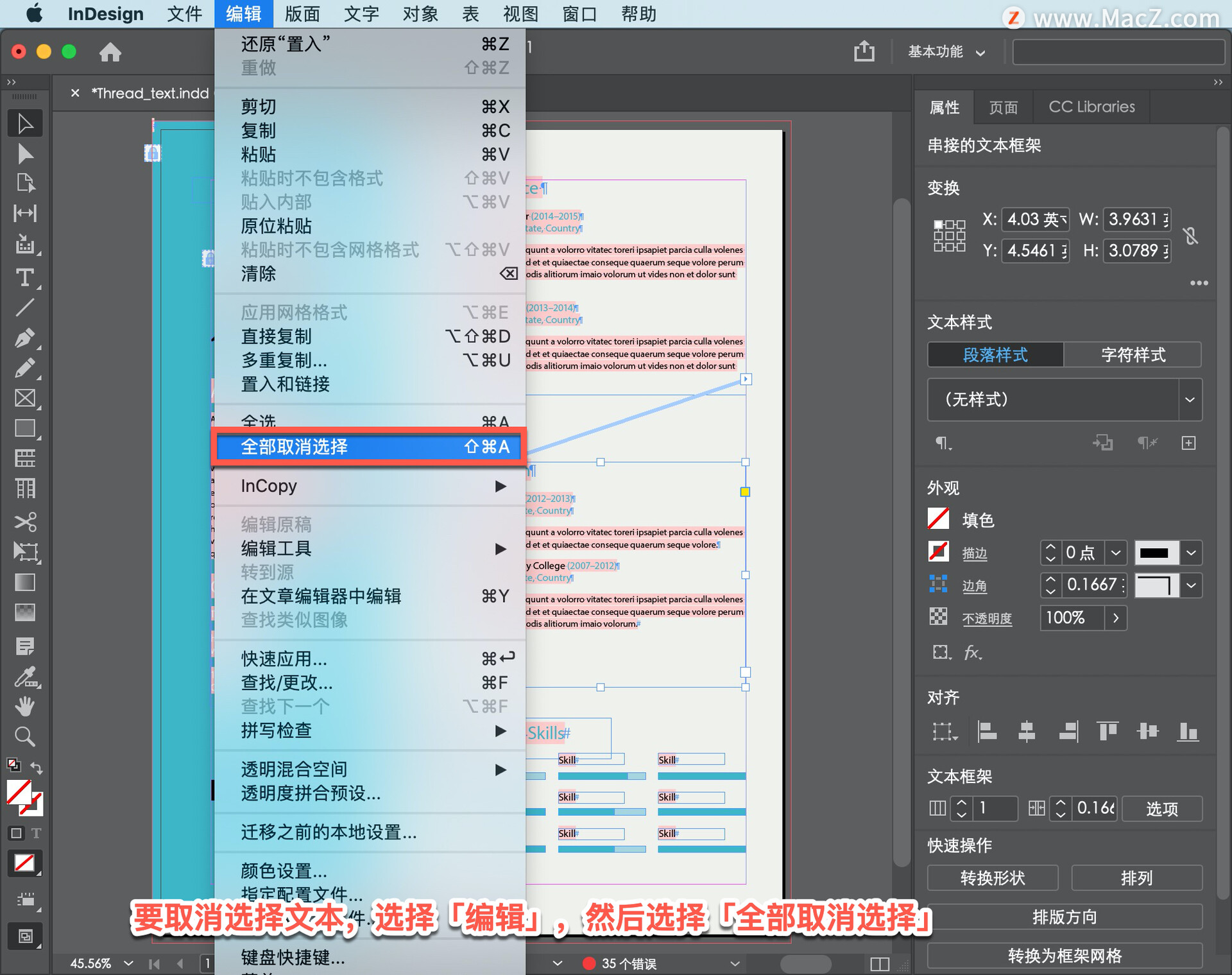Screen dimensions: 1232x975
Task: Click the Stroke color swatch in Appearance
Action: click(x=938, y=551)
